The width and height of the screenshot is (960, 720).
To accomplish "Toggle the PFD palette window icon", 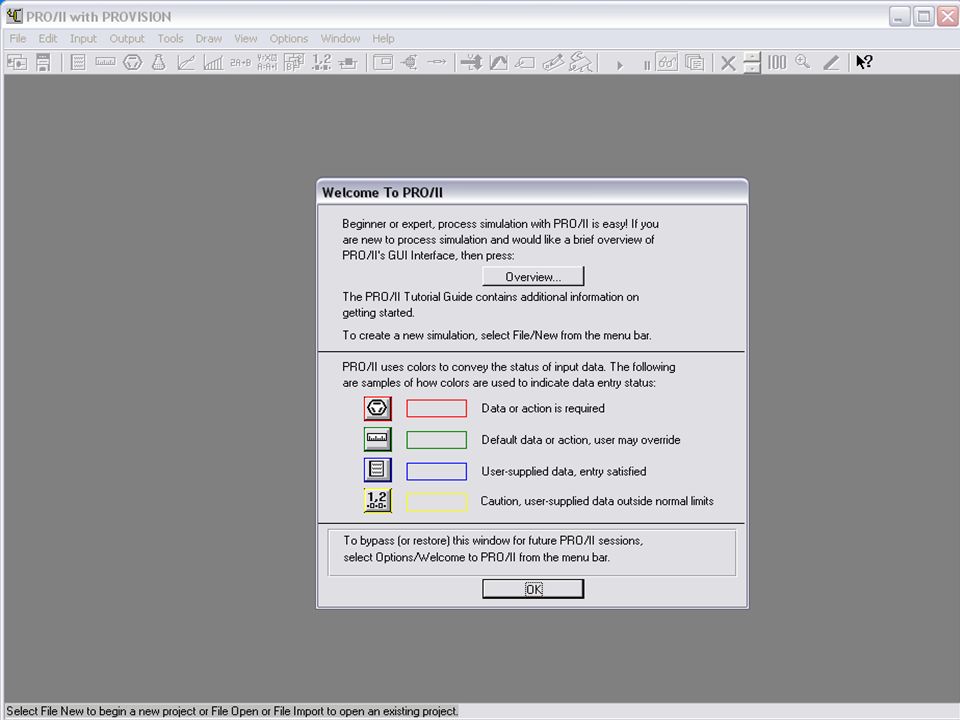I will click(383, 62).
